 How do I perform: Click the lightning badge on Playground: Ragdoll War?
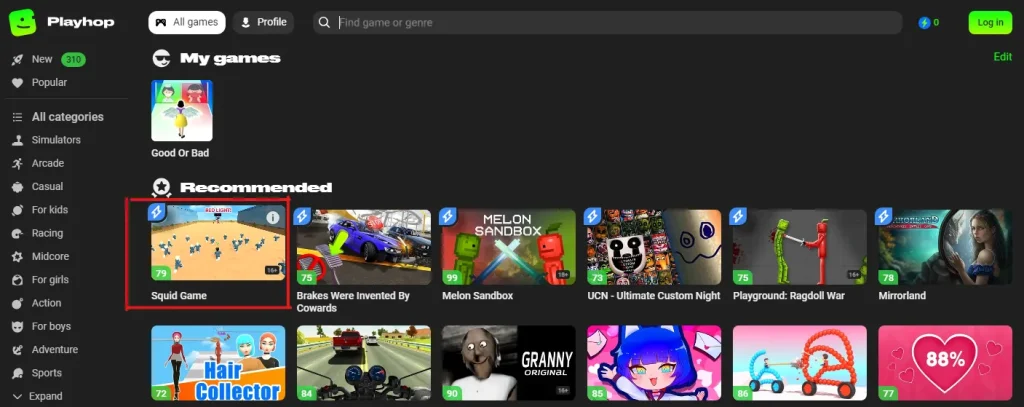pyautogui.click(x=739, y=216)
